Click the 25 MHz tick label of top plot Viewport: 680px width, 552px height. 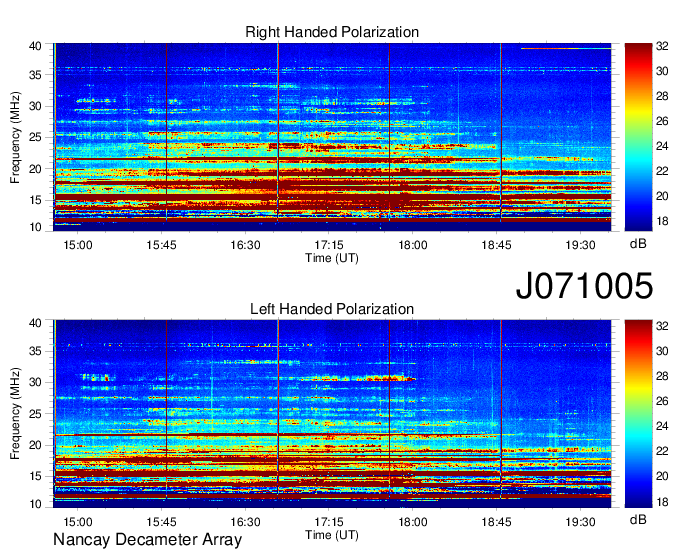tap(35, 137)
